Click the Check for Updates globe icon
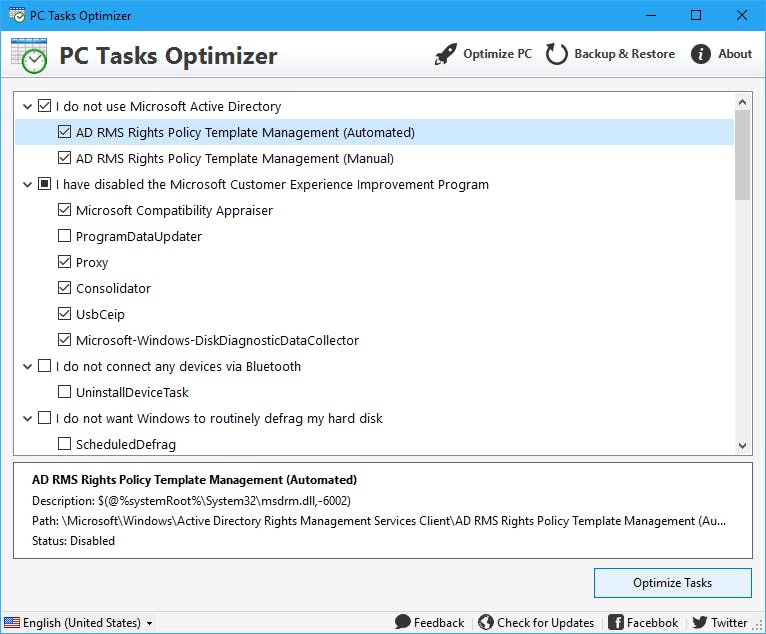Image resolution: width=766 pixels, height=634 pixels. click(x=486, y=622)
